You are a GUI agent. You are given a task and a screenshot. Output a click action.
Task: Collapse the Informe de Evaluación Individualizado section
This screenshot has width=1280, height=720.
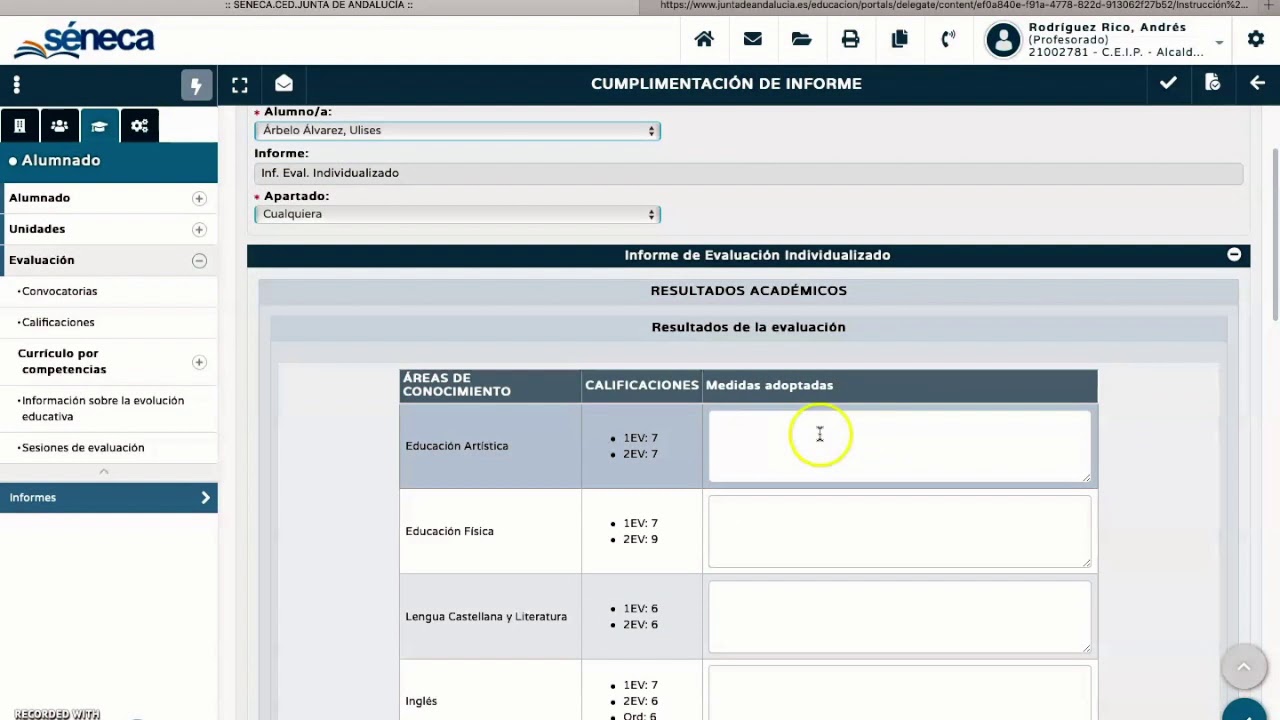[1233, 254]
